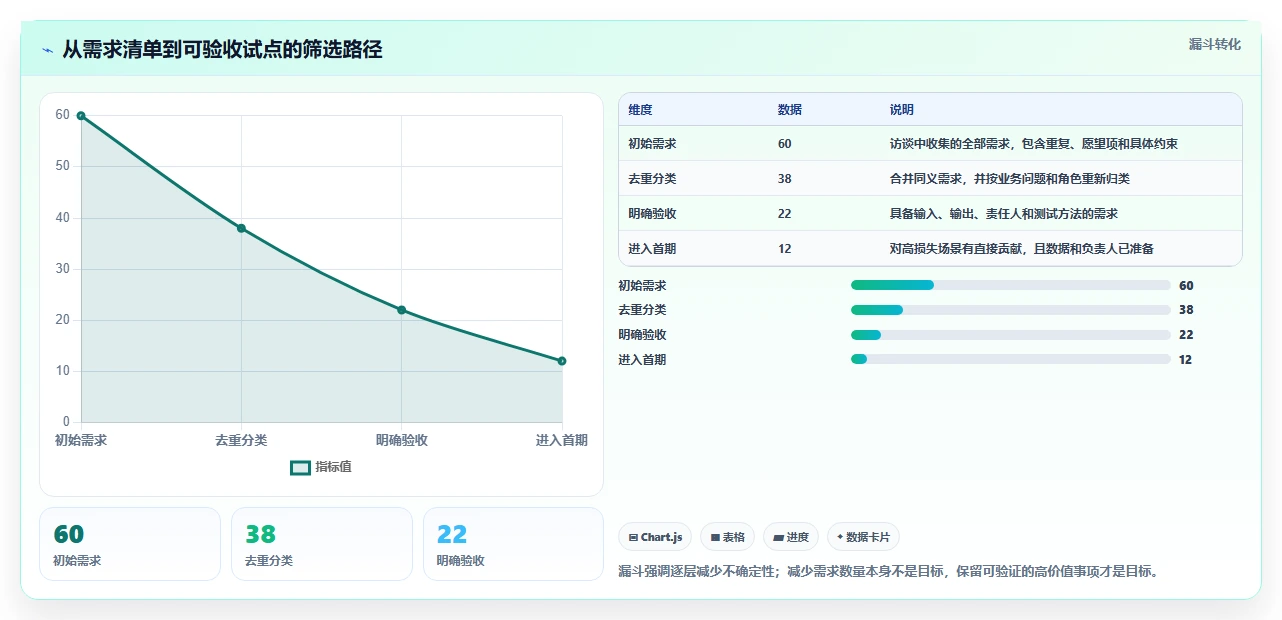This screenshot has height=620, width=1282.
Task: Click the y-axis label 60
Action: (x=63, y=115)
